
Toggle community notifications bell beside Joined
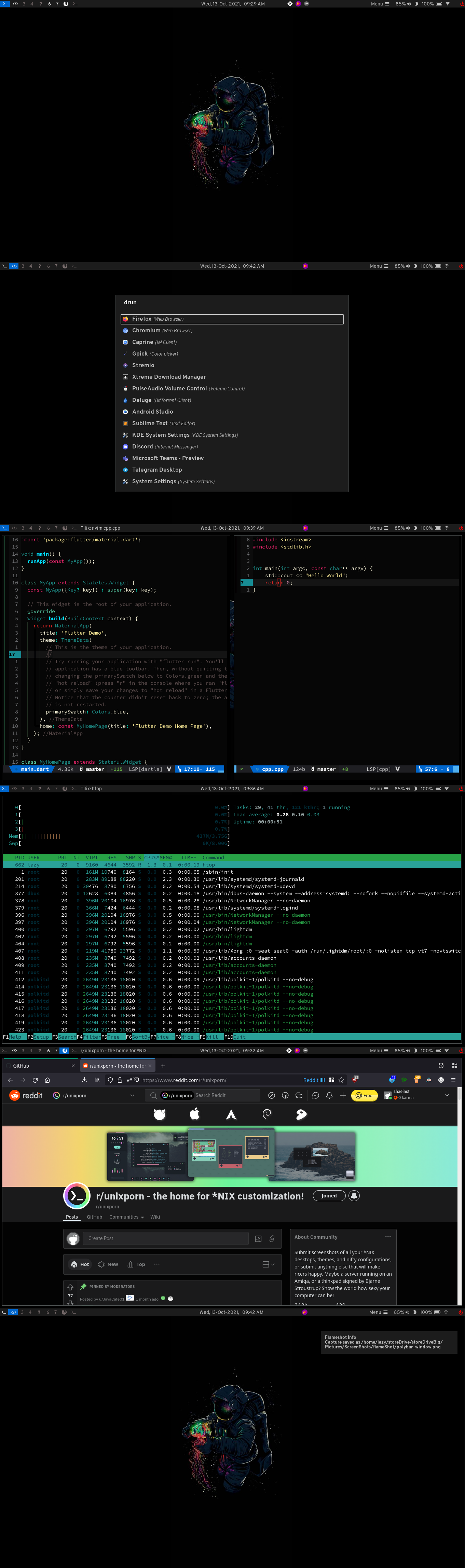point(354,1196)
